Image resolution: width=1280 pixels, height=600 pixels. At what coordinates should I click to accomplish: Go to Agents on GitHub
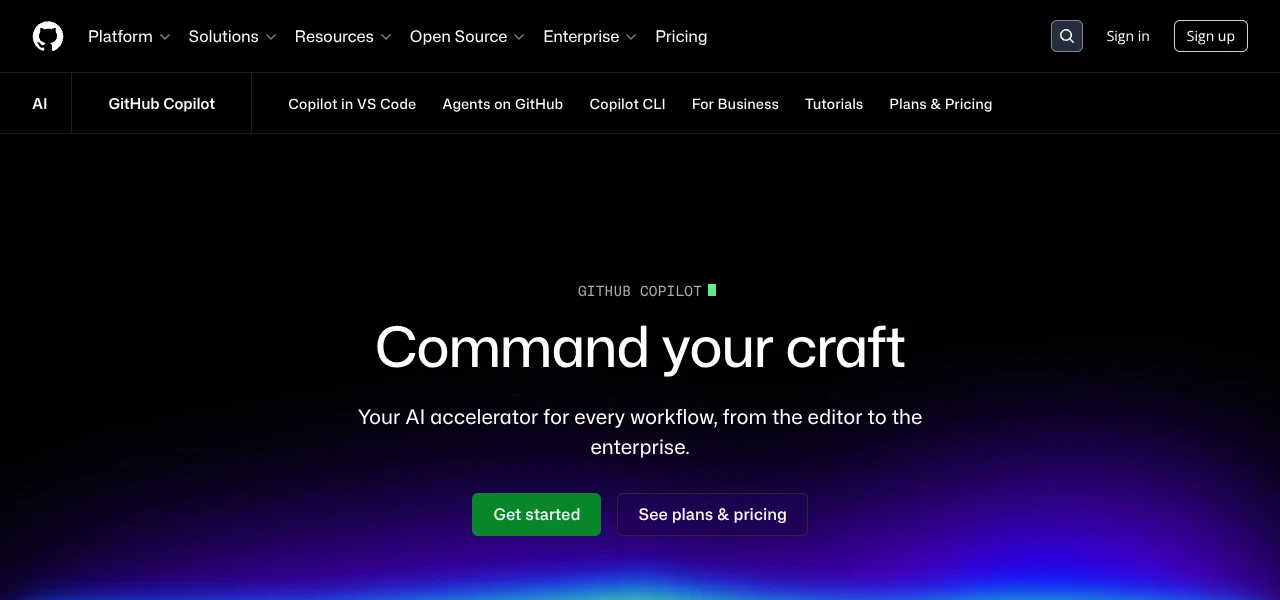pyautogui.click(x=503, y=104)
